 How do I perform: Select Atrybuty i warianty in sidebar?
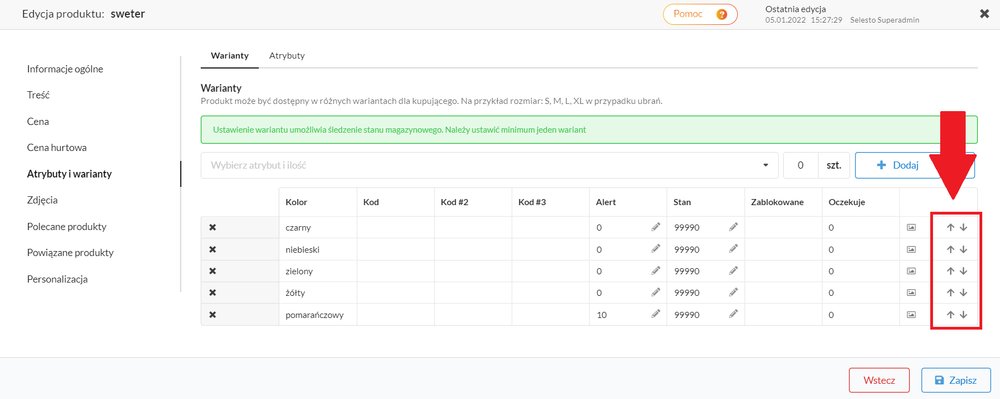[70, 173]
